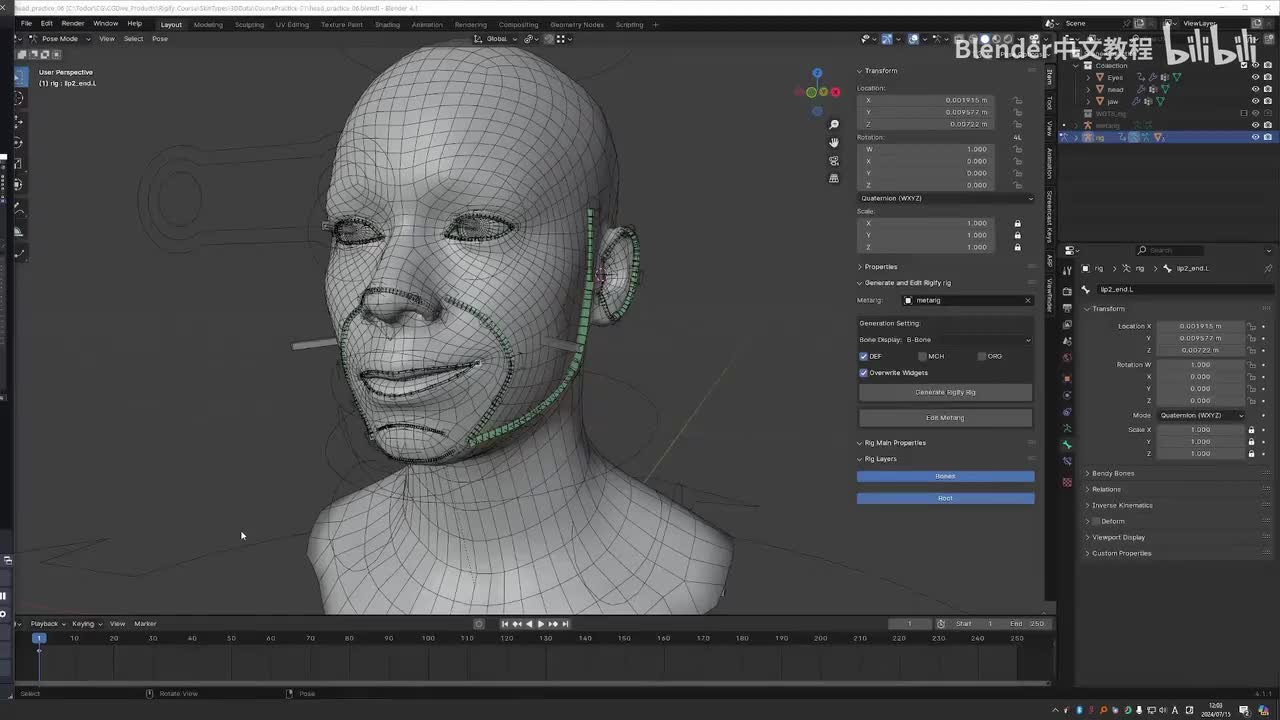This screenshot has height=720, width=1280.
Task: Uncheck the DEF checkbox
Action: (x=864, y=356)
